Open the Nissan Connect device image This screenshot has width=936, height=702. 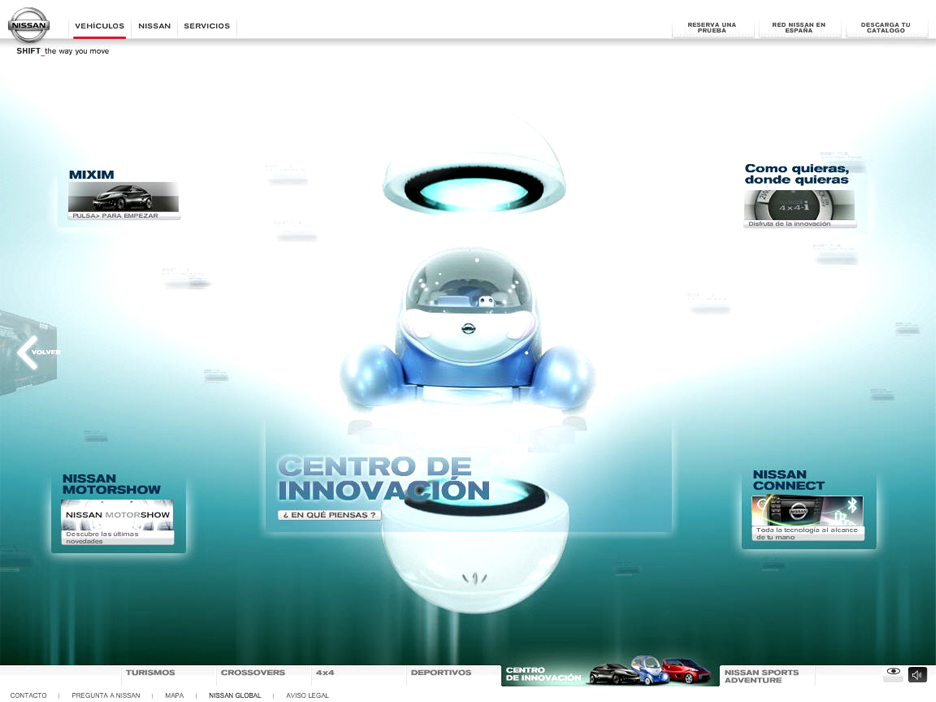tap(807, 511)
